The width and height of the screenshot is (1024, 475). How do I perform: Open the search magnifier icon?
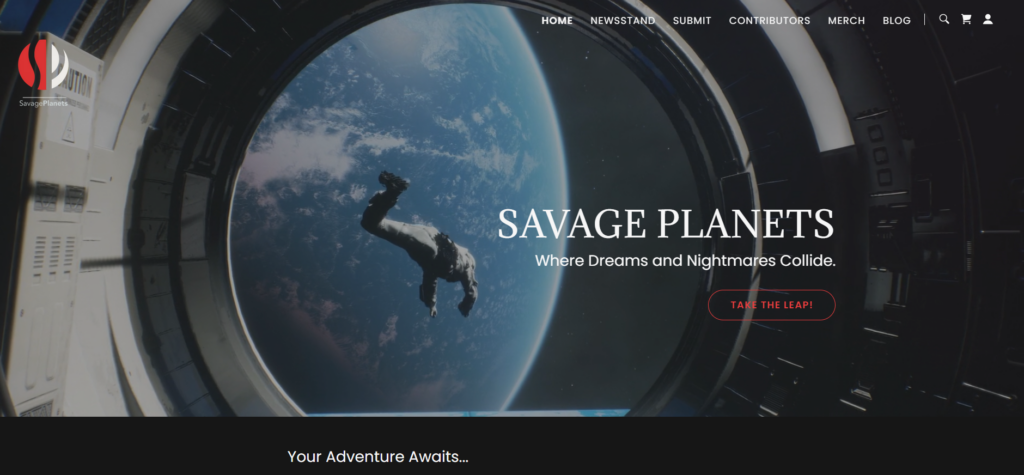(x=944, y=19)
